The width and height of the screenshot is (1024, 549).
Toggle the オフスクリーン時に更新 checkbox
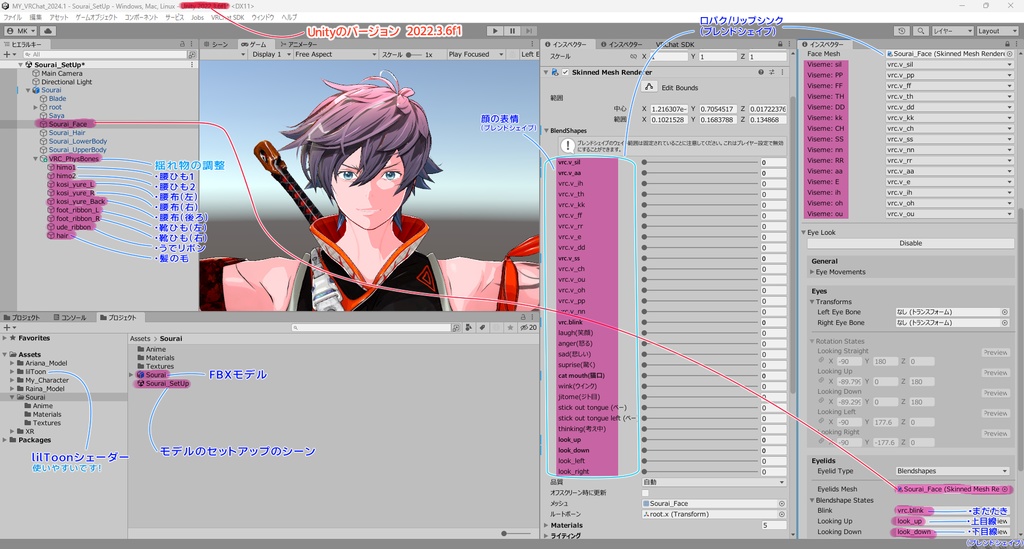point(645,493)
